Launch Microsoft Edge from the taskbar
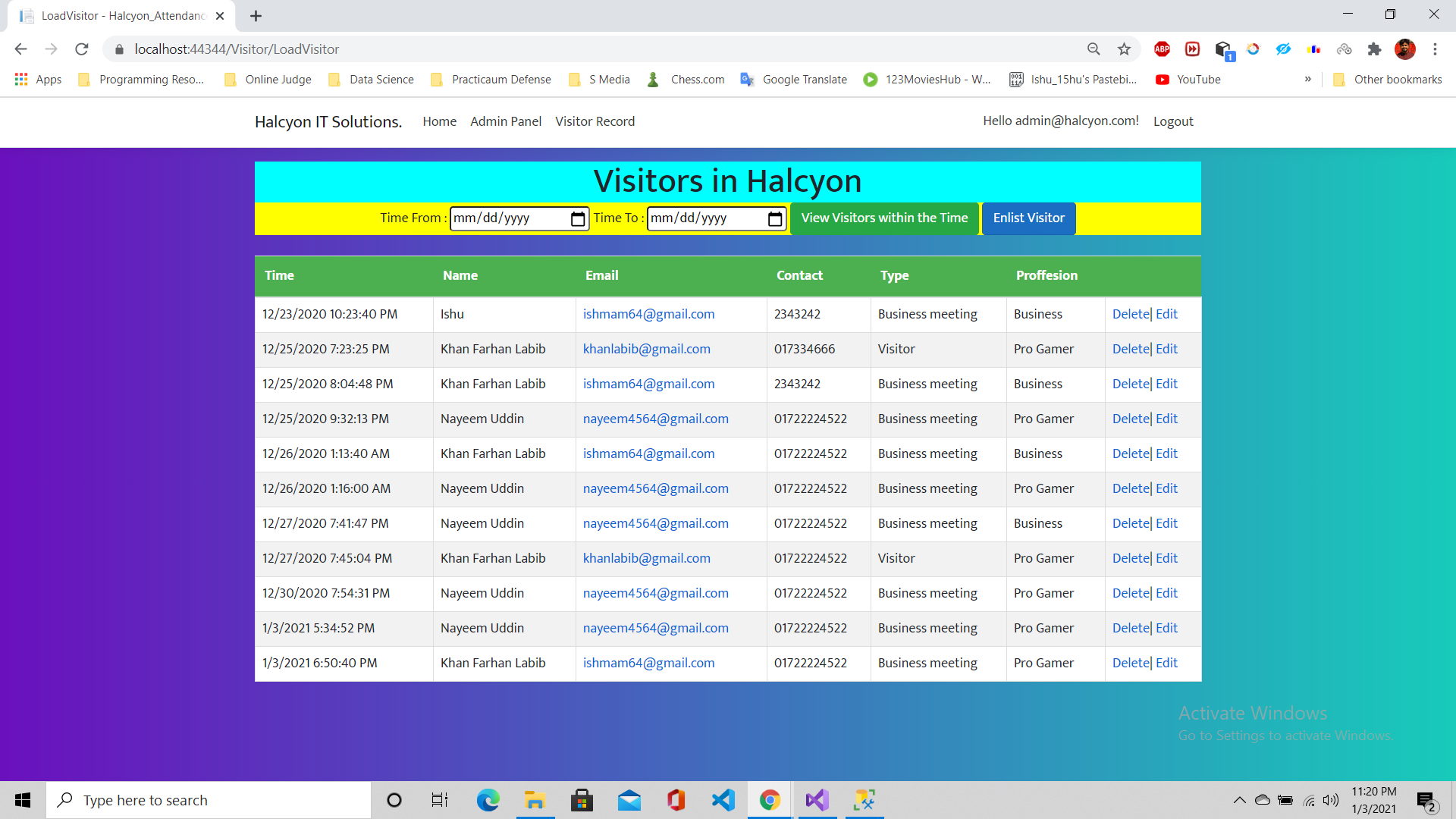Image resolution: width=1456 pixels, height=819 pixels. click(x=488, y=800)
